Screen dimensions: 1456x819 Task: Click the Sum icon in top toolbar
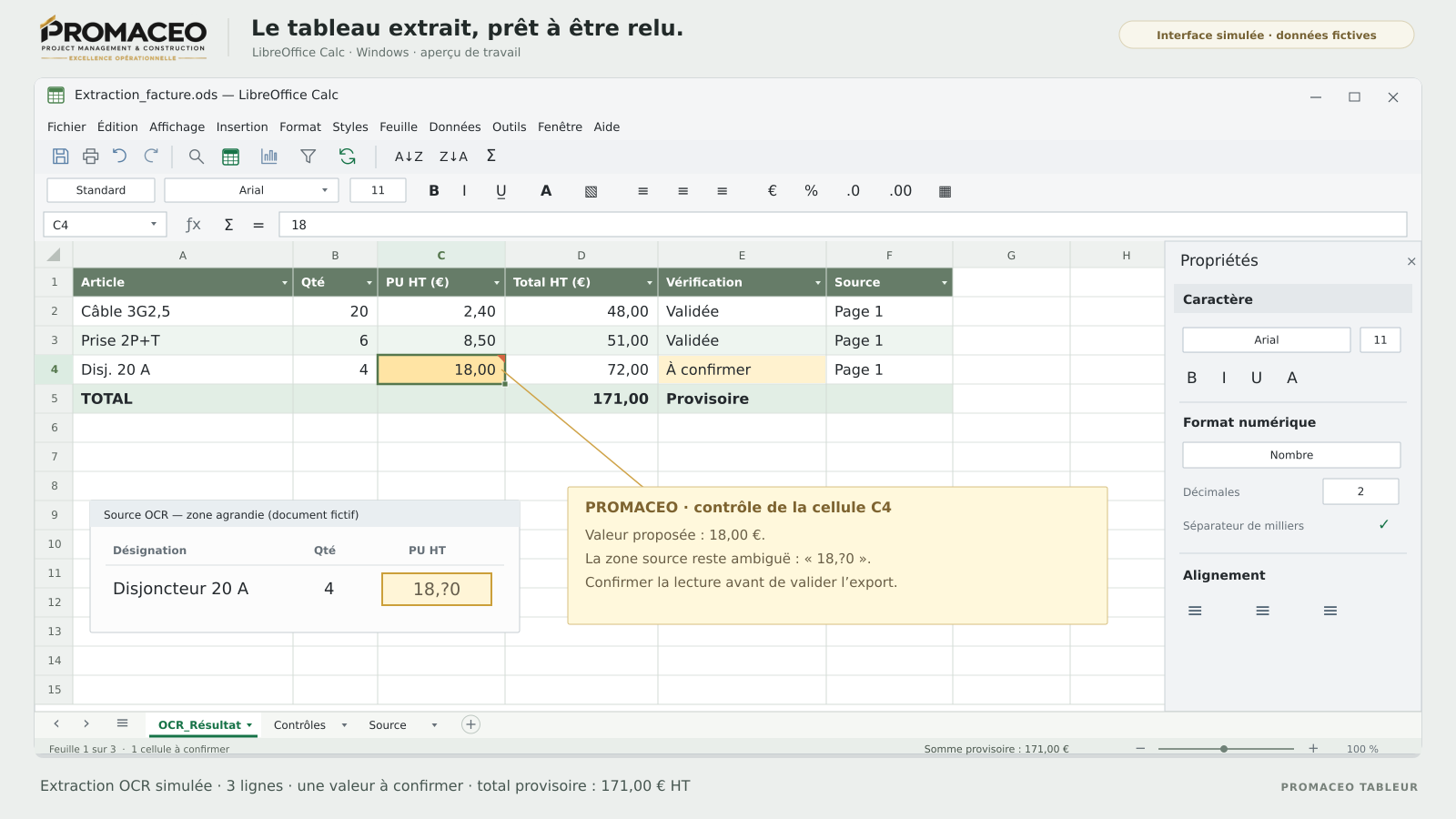click(491, 156)
